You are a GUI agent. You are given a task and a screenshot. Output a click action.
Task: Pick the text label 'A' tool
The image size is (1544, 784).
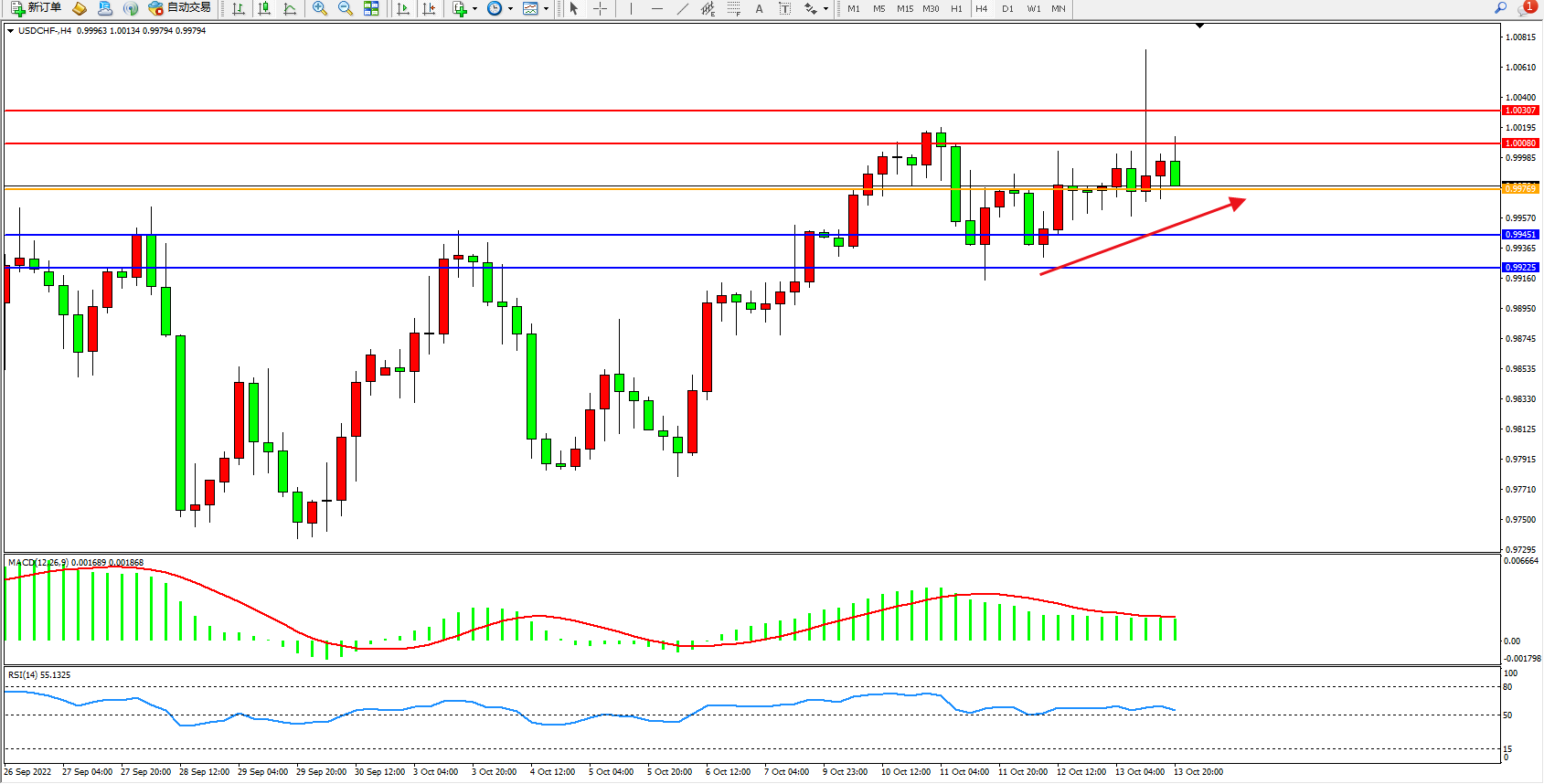[759, 8]
